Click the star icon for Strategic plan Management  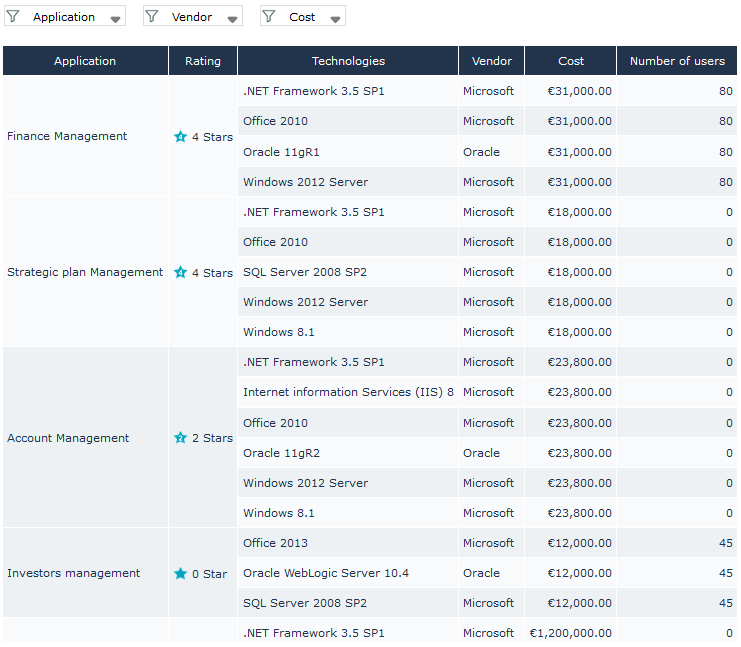point(181,272)
